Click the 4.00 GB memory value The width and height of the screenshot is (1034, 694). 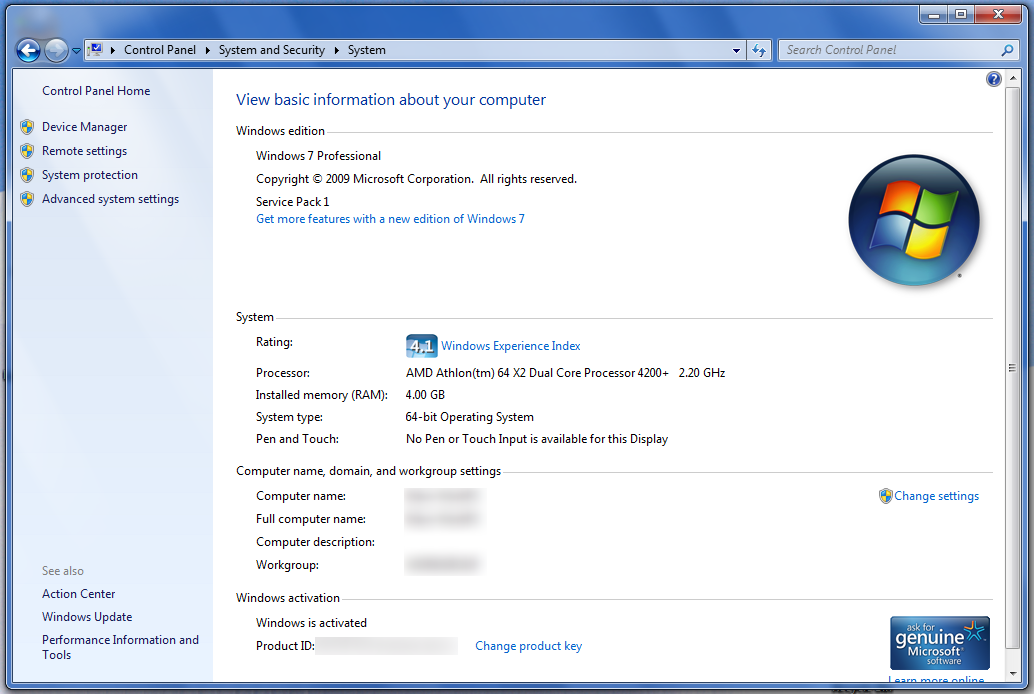pos(425,394)
